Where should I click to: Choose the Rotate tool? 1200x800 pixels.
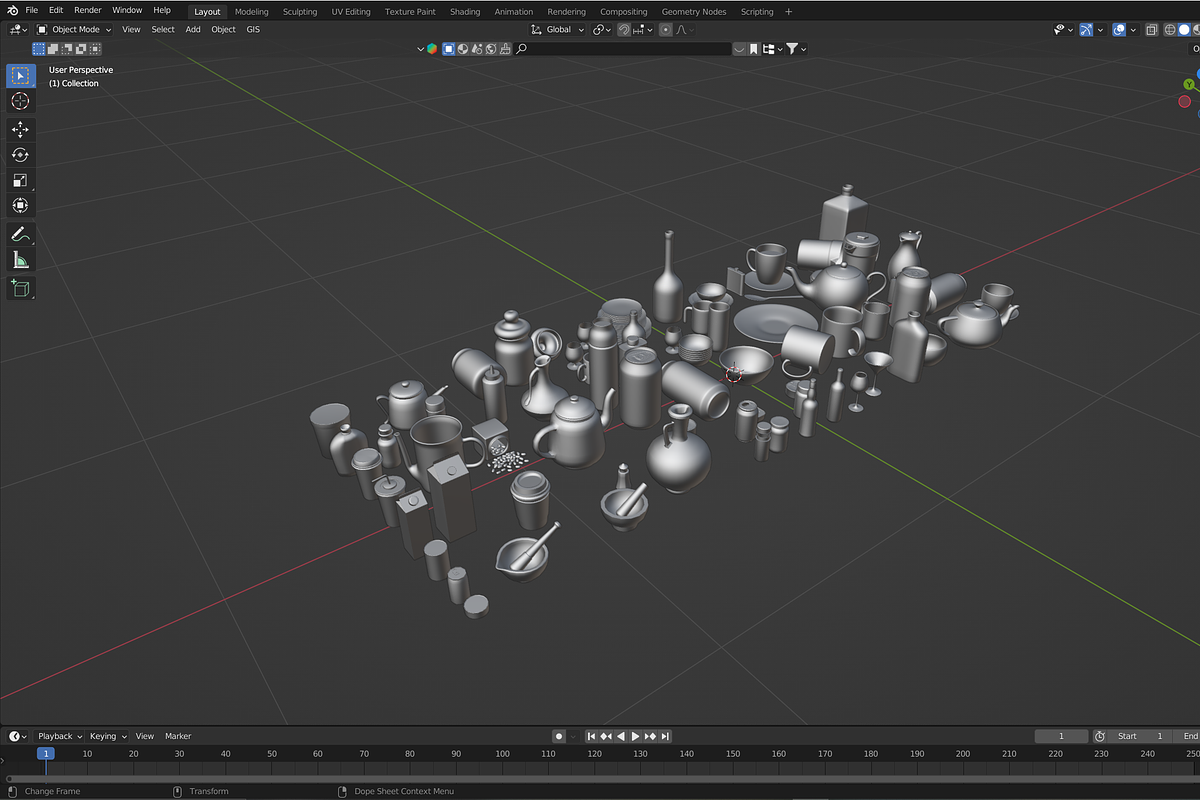click(x=21, y=154)
